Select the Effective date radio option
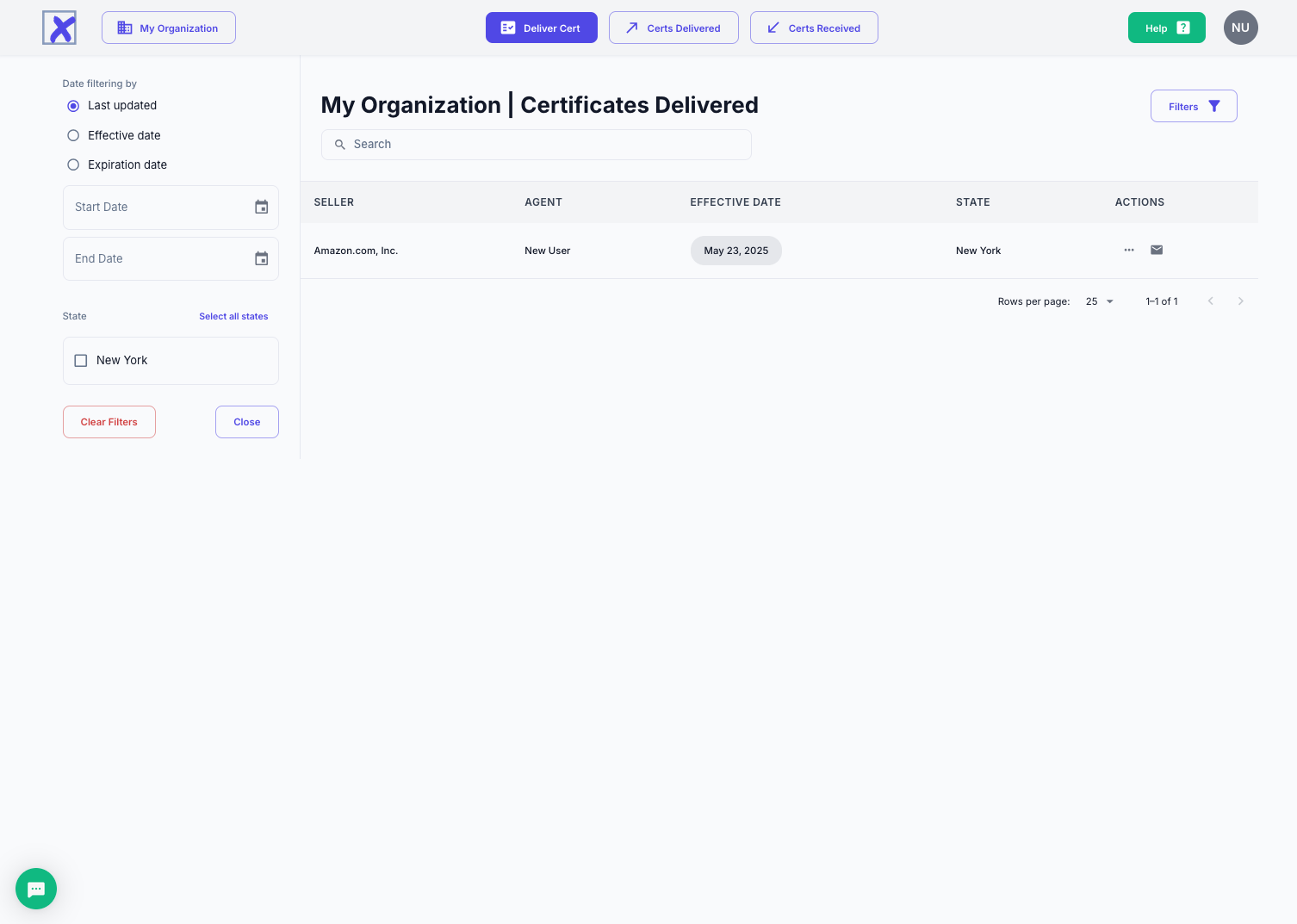 73,135
